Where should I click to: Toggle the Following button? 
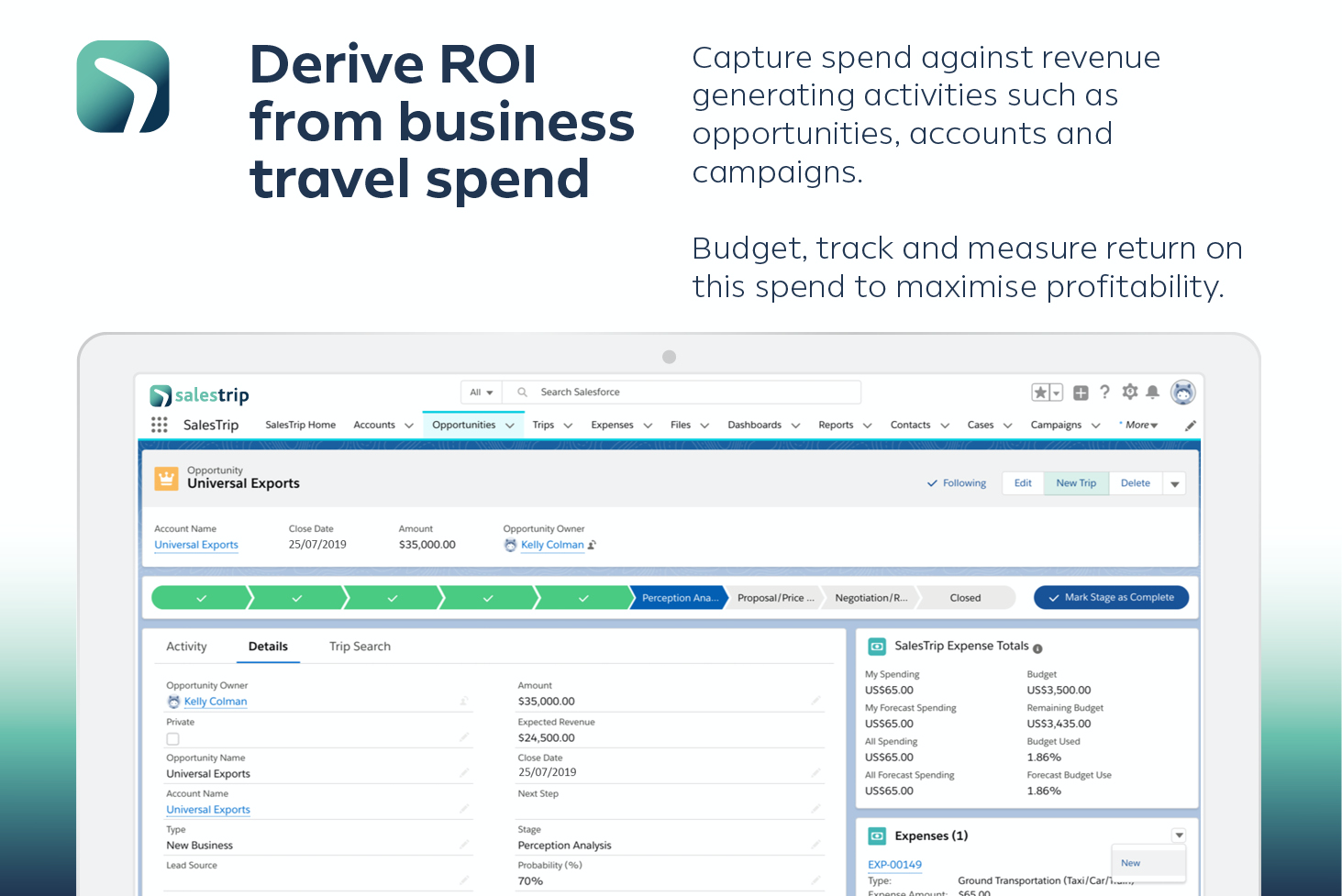(x=956, y=483)
